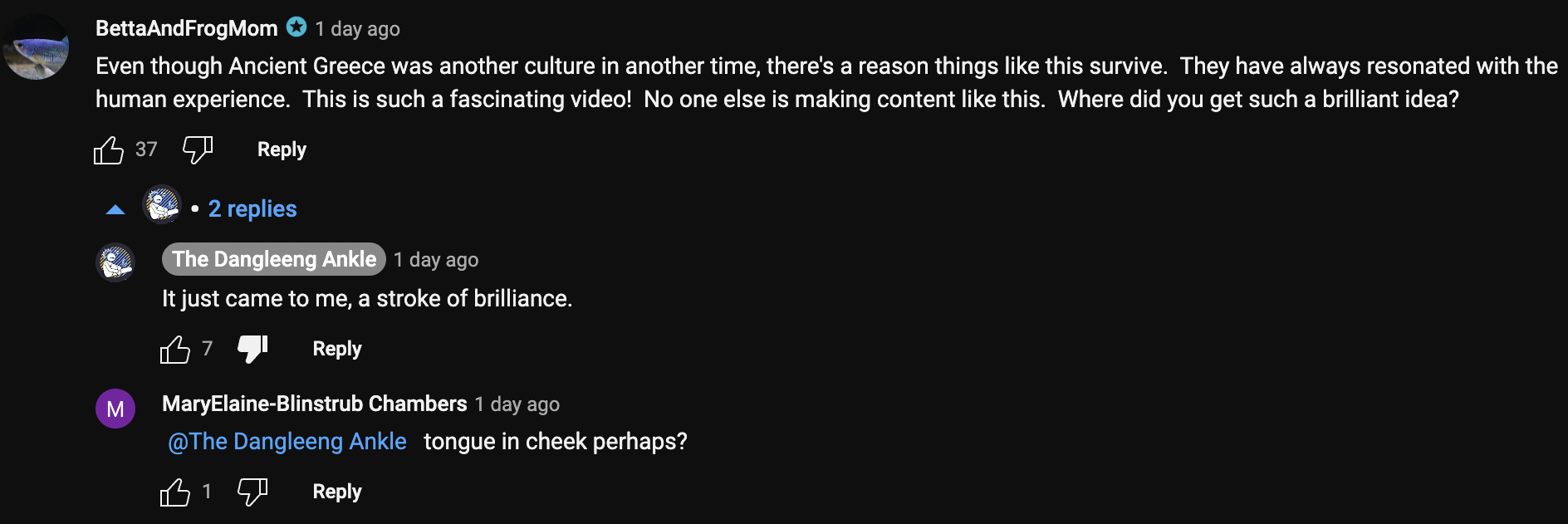Reply to The Dangleeng Ankle's comment
This screenshot has height=524, width=1568.
337,349
